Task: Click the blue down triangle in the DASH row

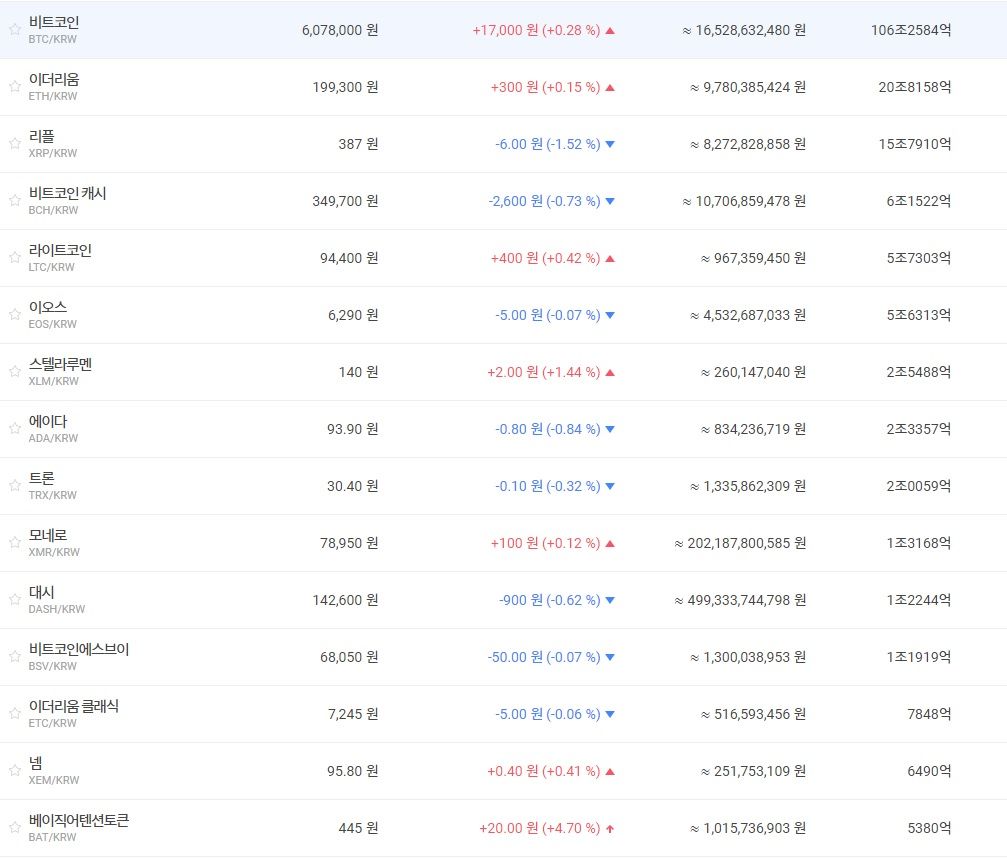Action: coord(610,600)
